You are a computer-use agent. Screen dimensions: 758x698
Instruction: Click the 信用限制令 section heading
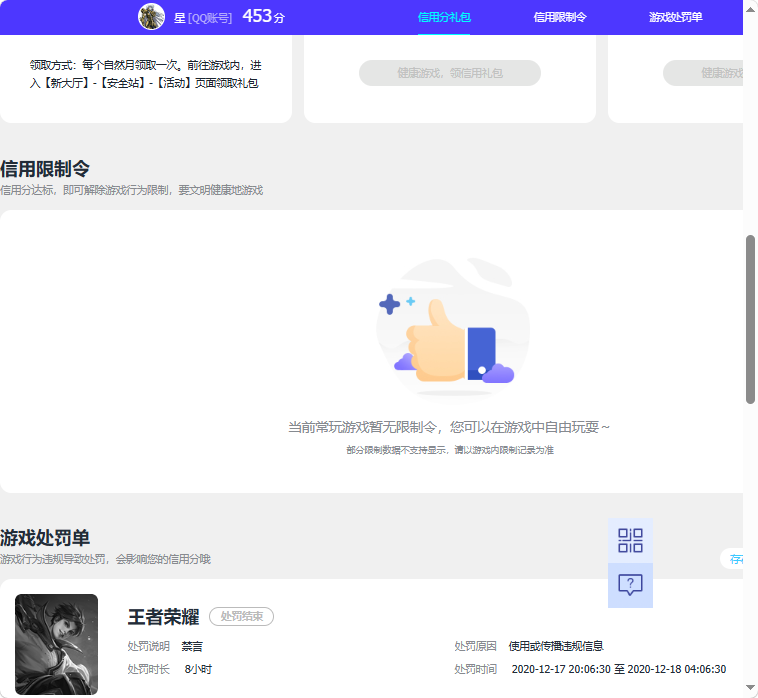click(45, 169)
